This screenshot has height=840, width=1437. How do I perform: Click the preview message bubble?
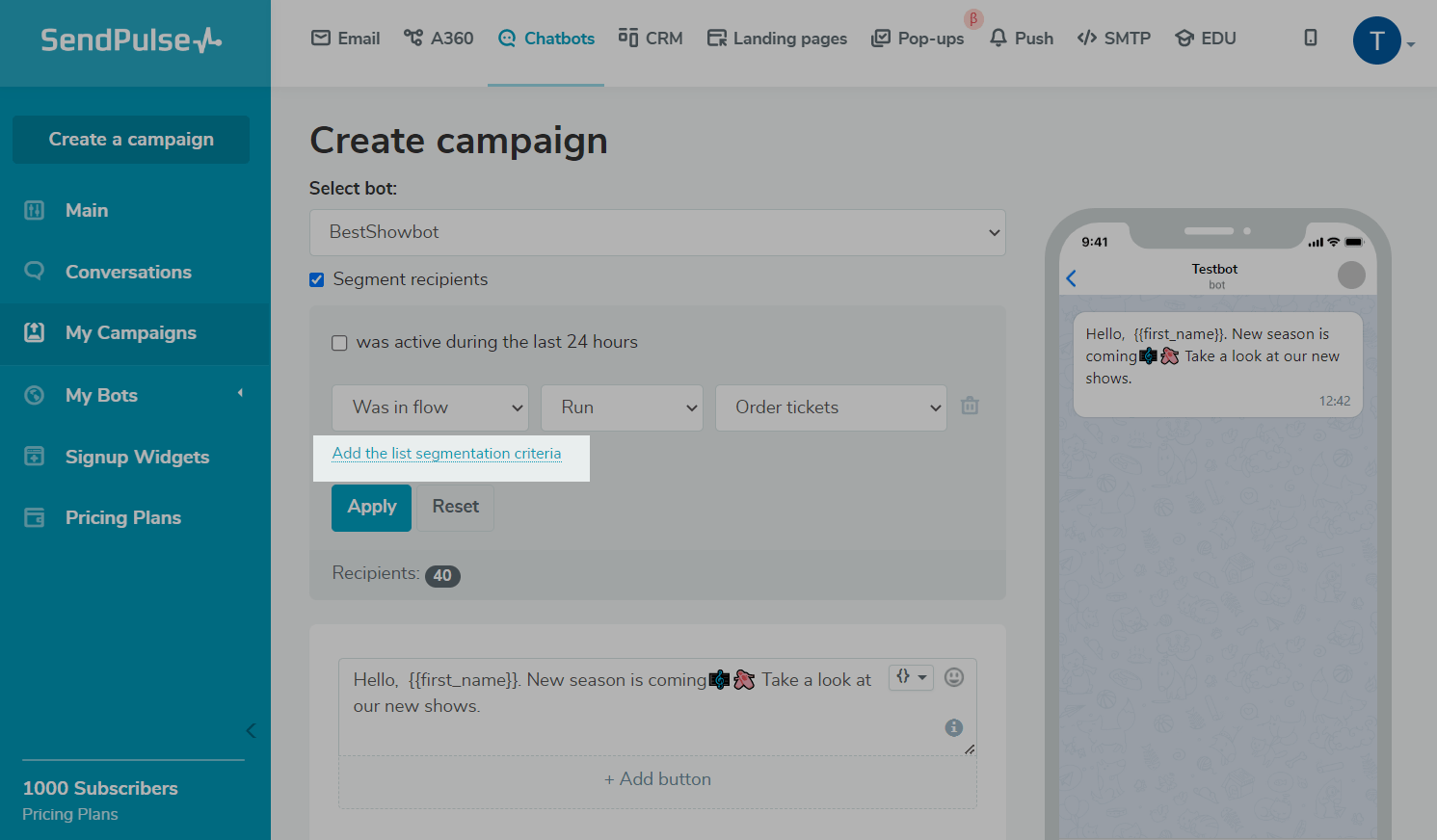pyautogui.click(x=1218, y=365)
